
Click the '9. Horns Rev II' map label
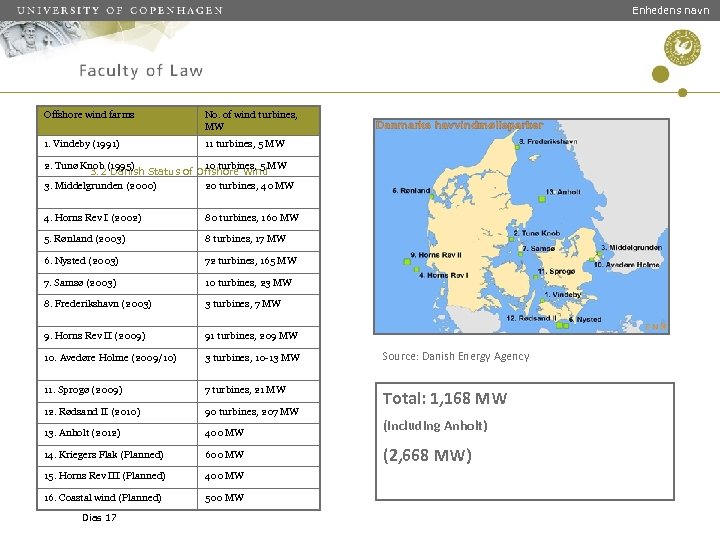tap(436, 255)
